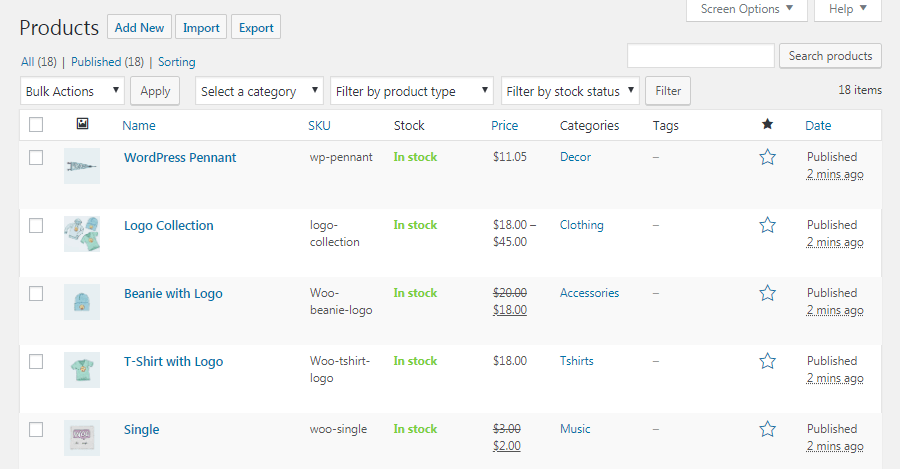Toggle the featured star on Single product

767,429
